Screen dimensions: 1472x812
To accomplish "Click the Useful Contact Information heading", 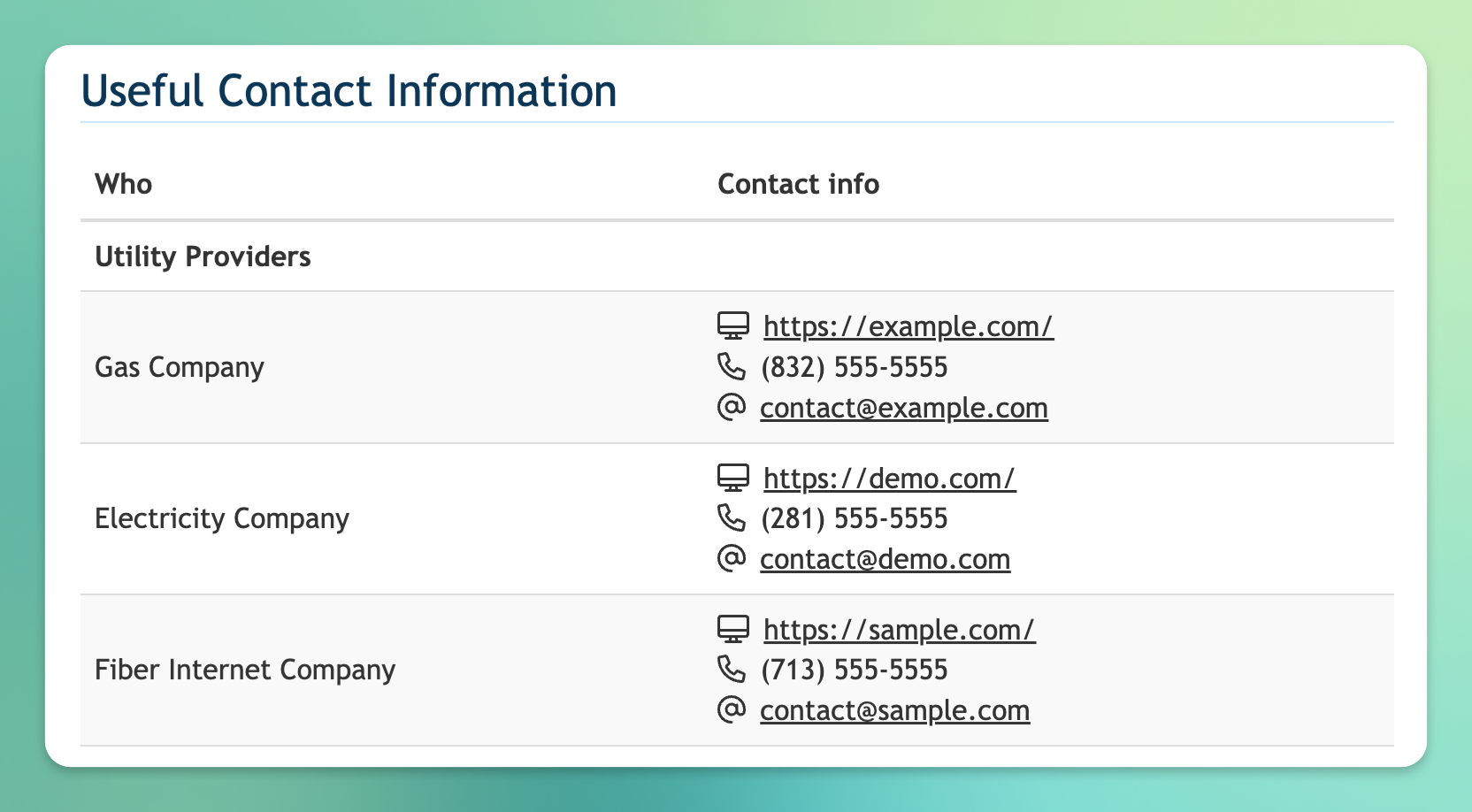I will (x=349, y=91).
